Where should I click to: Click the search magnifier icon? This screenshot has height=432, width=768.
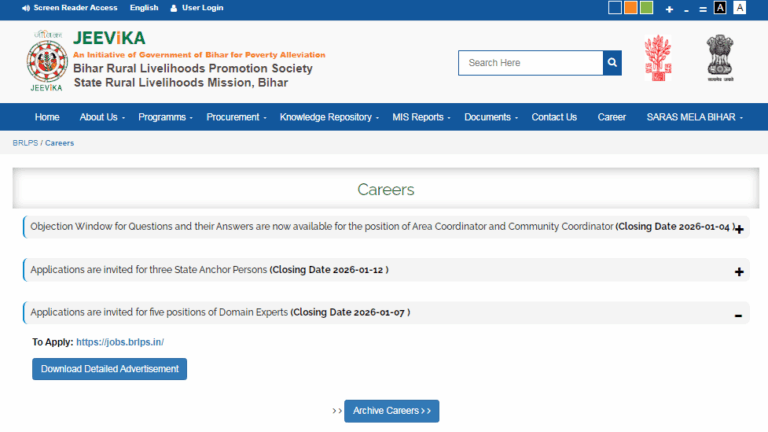pyautogui.click(x=612, y=63)
